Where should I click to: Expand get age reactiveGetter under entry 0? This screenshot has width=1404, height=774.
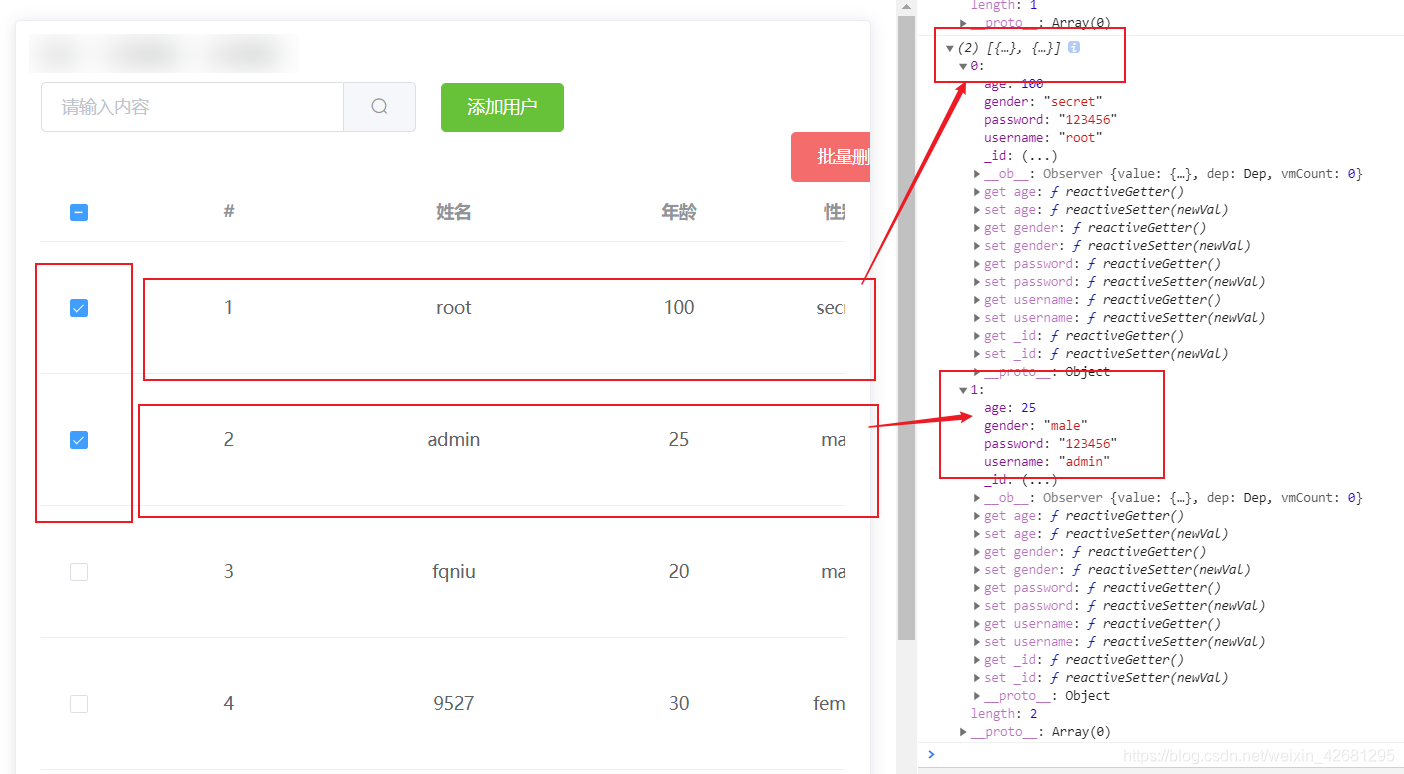[977, 192]
